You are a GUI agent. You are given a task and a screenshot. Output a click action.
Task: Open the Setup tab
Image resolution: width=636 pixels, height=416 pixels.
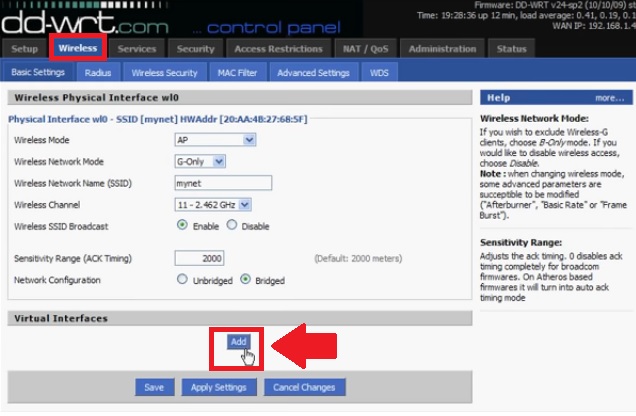click(25, 48)
